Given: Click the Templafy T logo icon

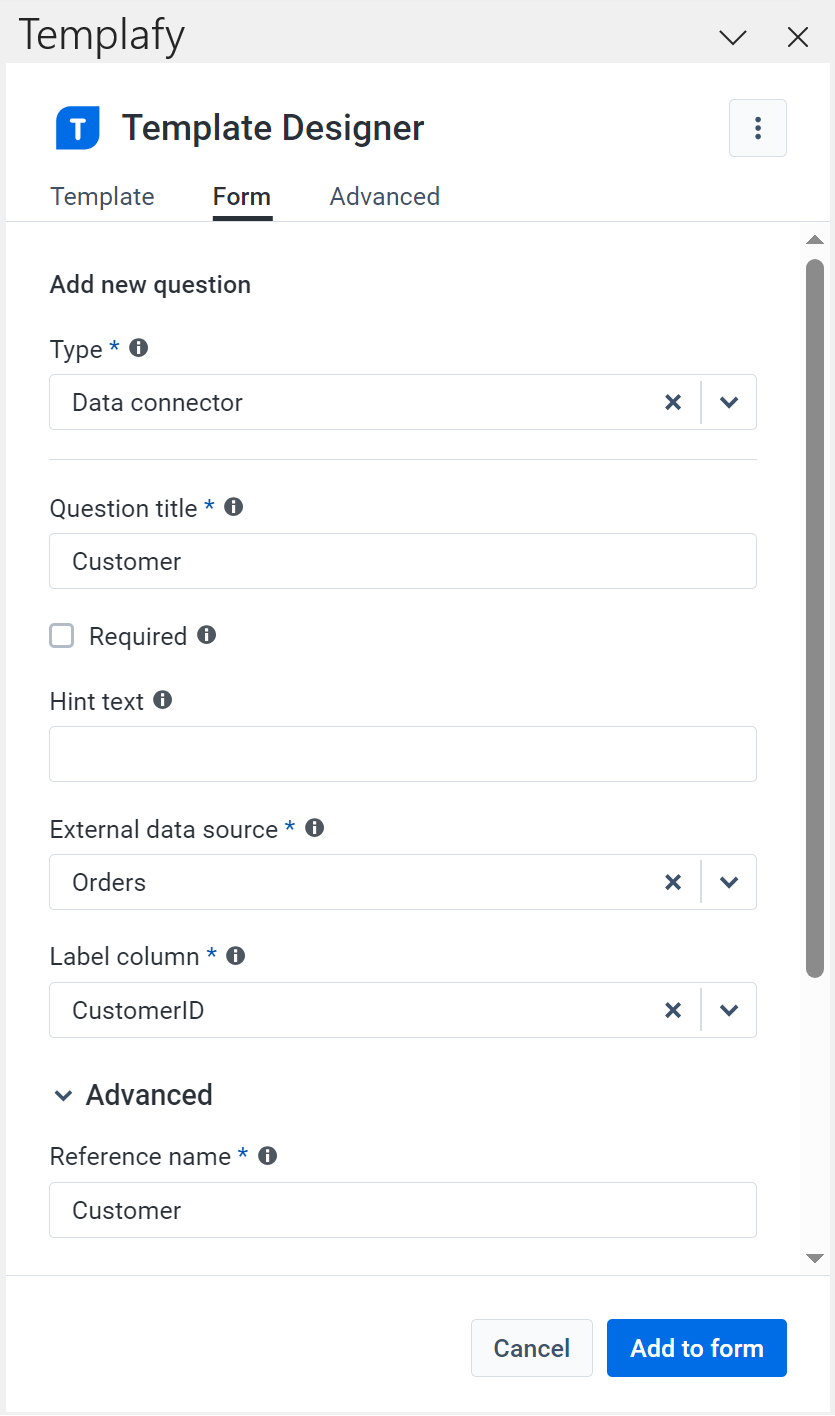Looking at the screenshot, I should click(77, 128).
